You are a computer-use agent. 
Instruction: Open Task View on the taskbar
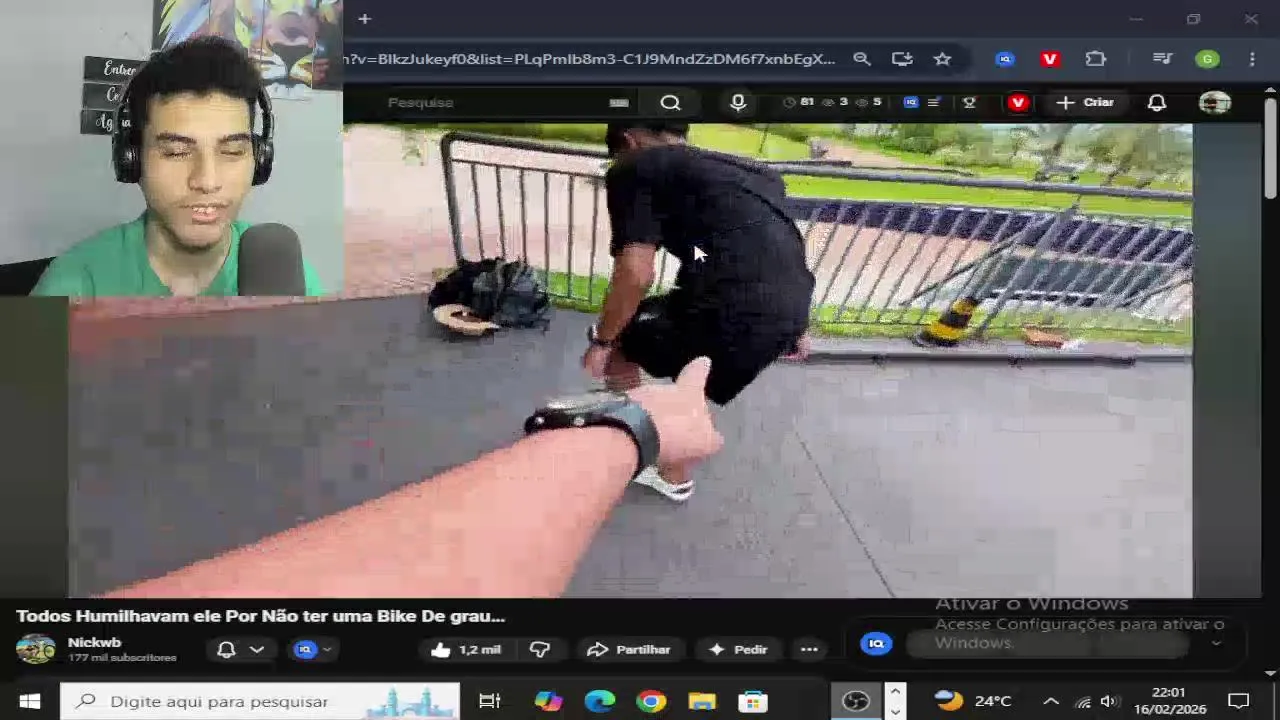tap(490, 701)
